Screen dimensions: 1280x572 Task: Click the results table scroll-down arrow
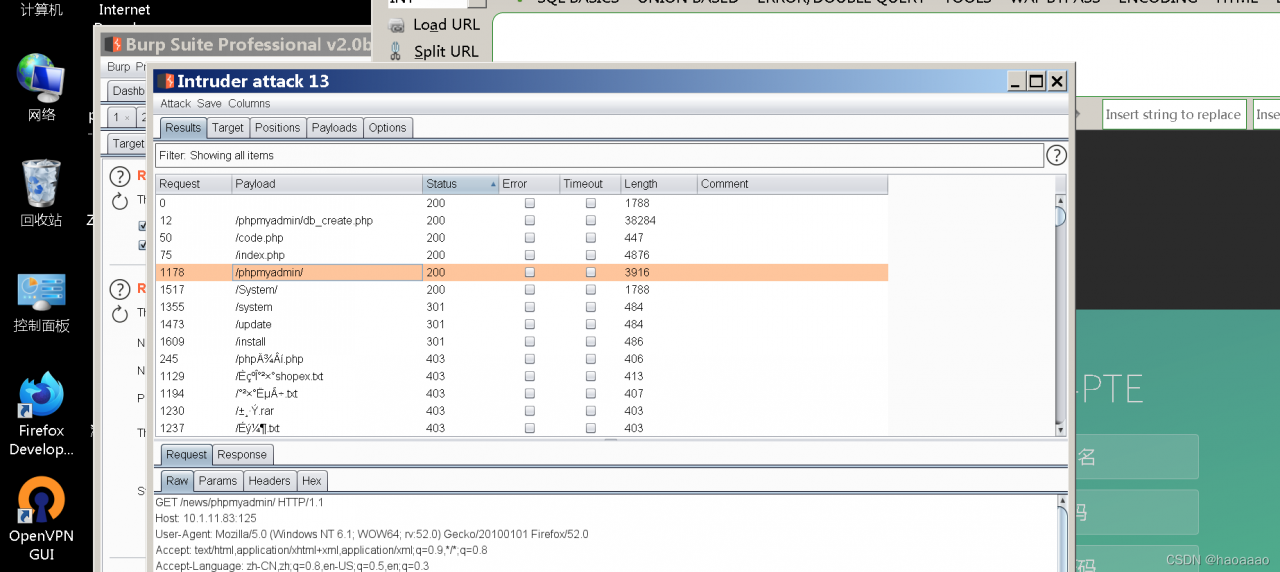pyautogui.click(x=1060, y=429)
